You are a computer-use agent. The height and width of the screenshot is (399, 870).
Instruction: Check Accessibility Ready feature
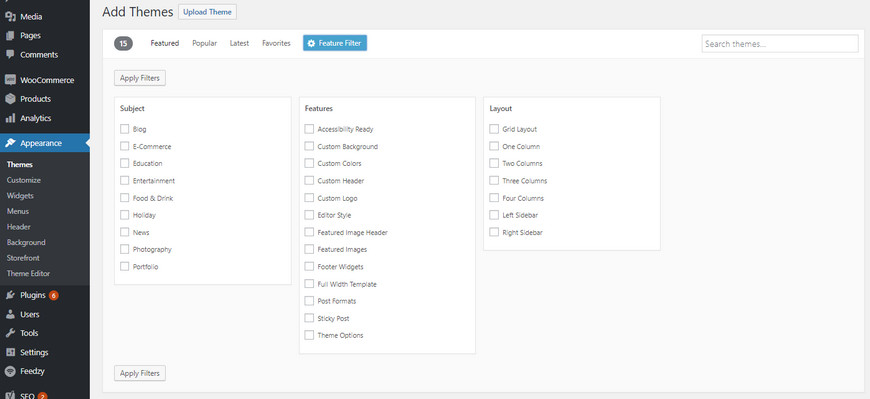(x=309, y=129)
